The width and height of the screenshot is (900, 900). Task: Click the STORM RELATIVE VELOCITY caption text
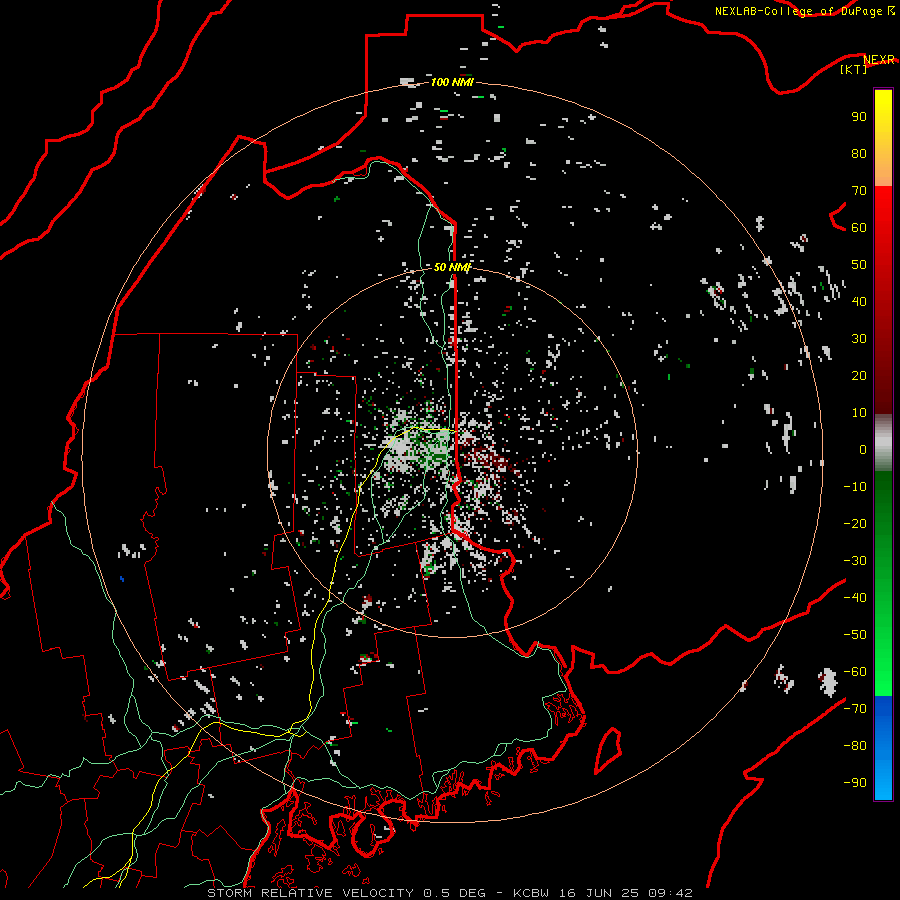pyautogui.click(x=310, y=893)
